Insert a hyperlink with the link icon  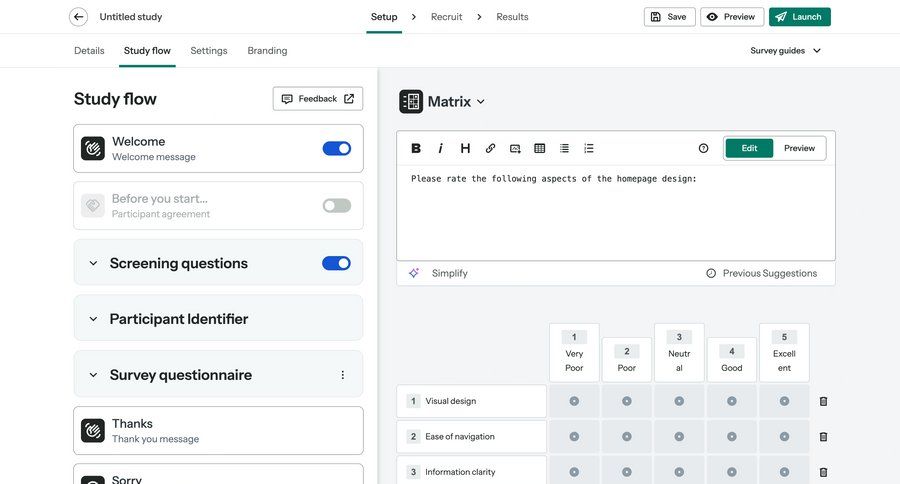(490, 148)
